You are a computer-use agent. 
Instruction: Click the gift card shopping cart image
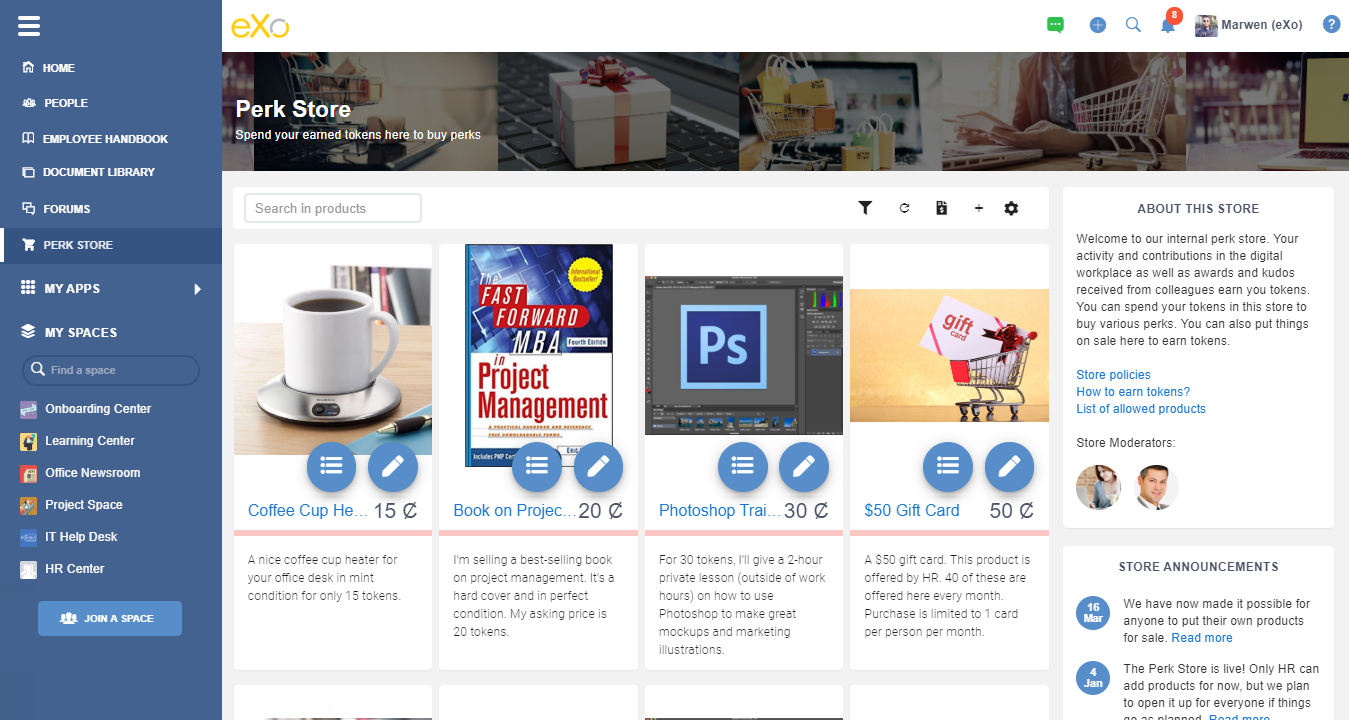point(949,355)
